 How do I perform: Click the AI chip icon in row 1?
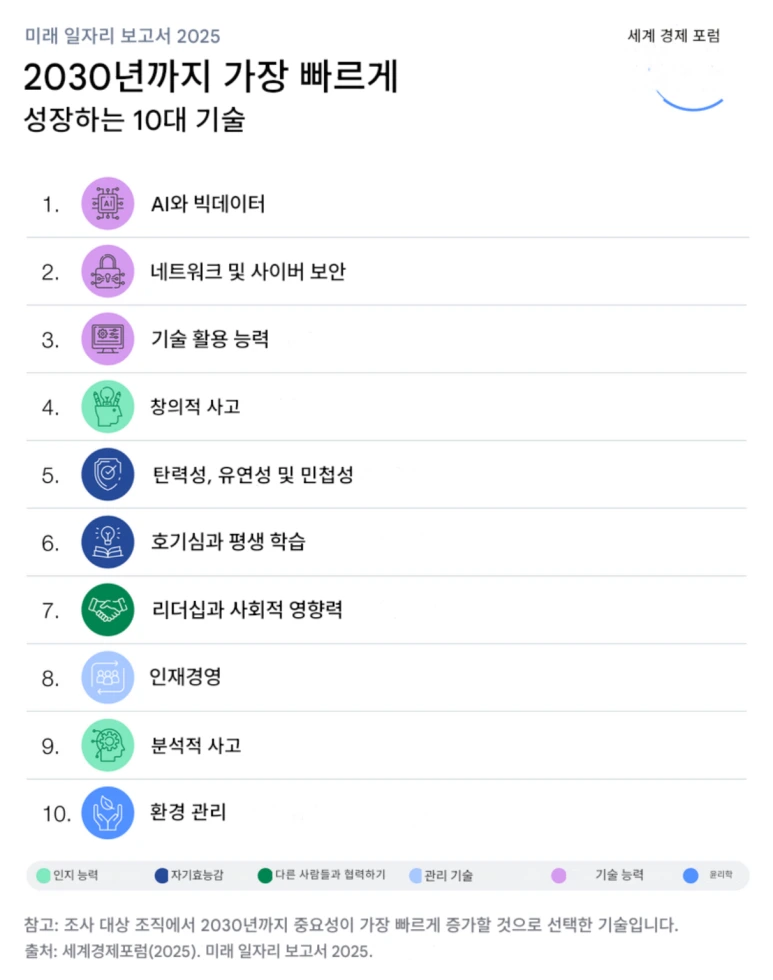pyautogui.click(x=107, y=203)
